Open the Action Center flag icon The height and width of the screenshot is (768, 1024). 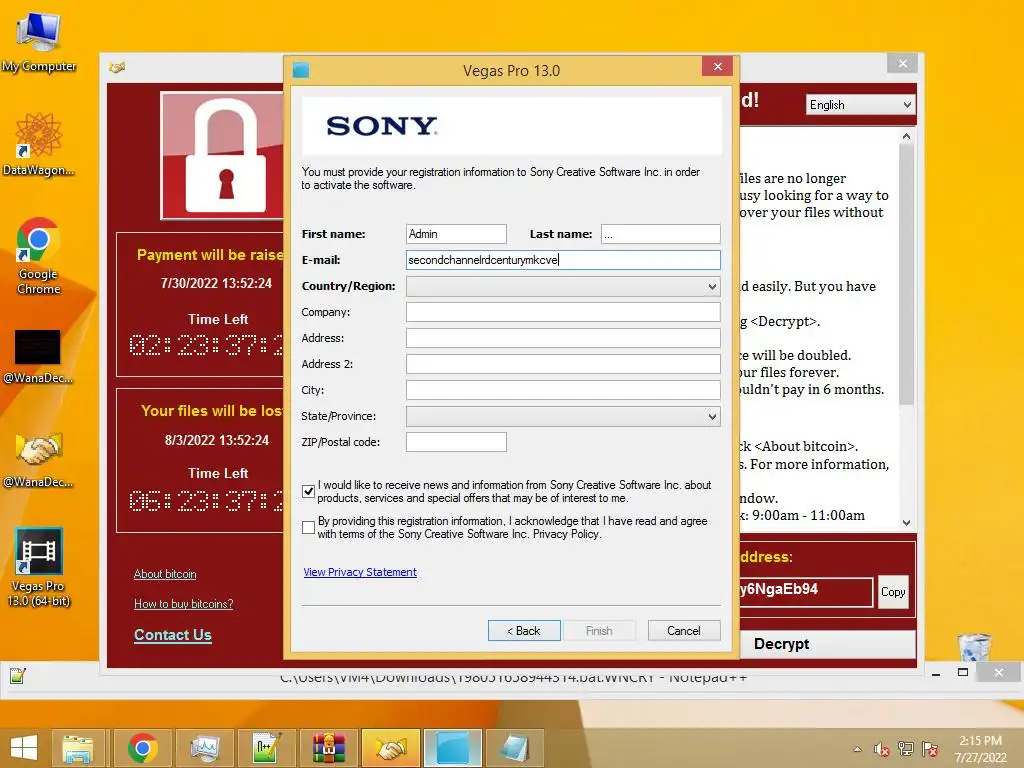pyautogui.click(x=929, y=750)
